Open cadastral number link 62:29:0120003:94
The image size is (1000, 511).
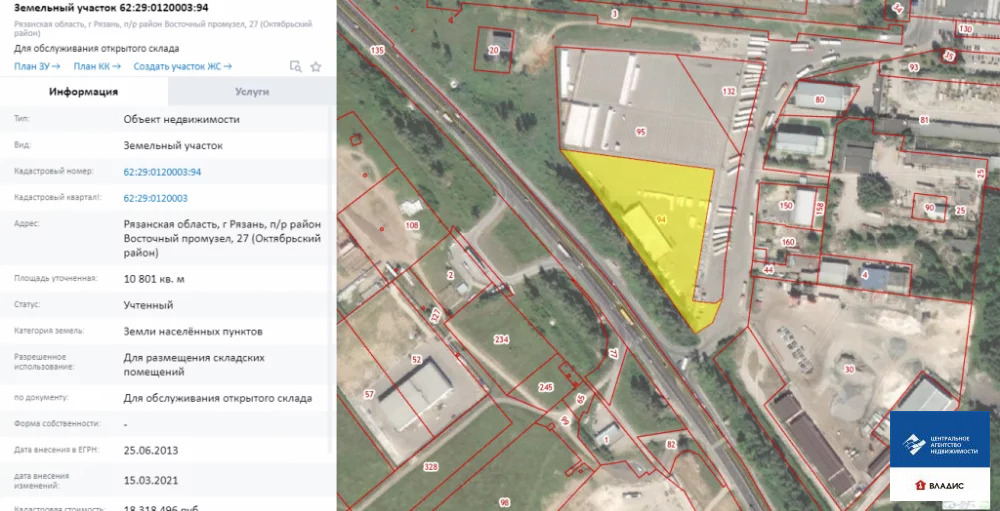pos(163,172)
